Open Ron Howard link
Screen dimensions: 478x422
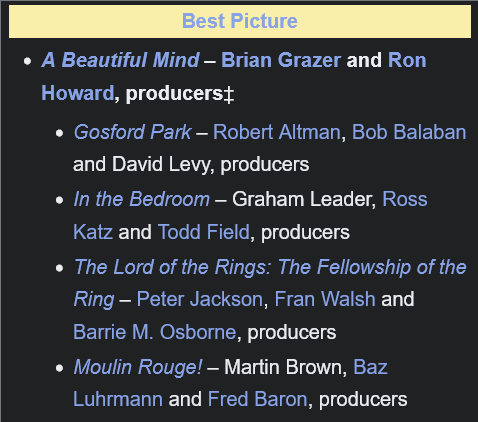point(407,60)
